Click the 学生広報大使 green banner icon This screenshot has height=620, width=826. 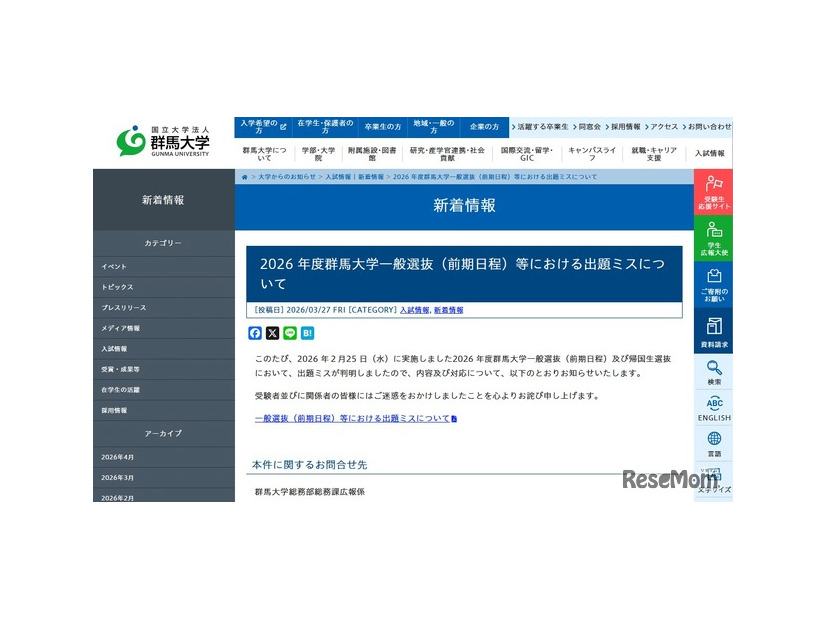(x=713, y=238)
